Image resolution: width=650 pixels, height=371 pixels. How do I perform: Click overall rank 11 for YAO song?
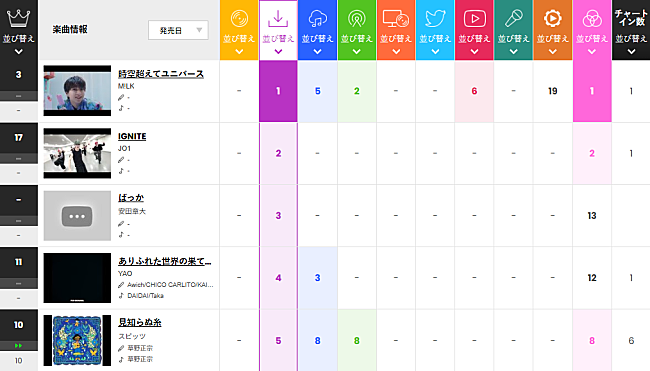pos(19,262)
